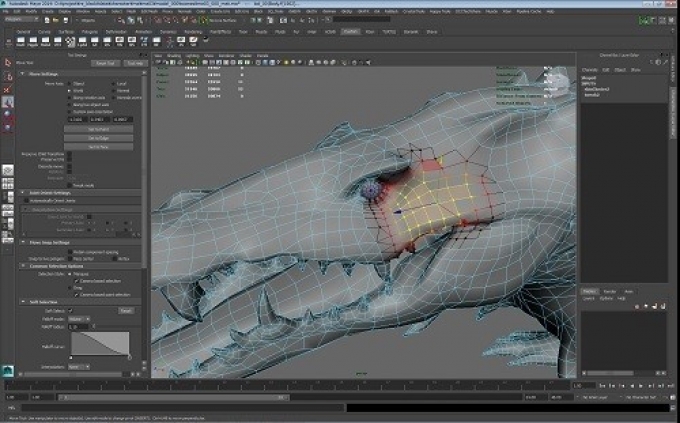Click the Set to Edge button

(97, 137)
